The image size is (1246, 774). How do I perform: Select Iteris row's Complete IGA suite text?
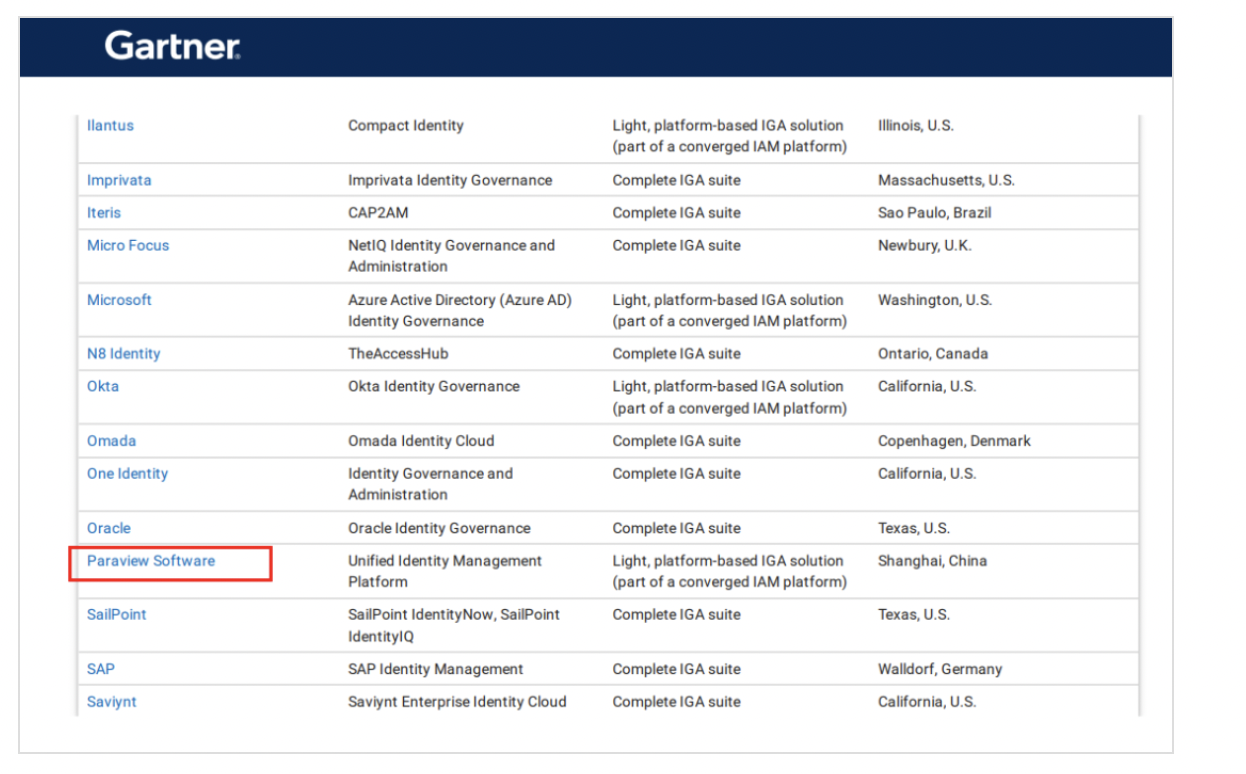coord(677,213)
